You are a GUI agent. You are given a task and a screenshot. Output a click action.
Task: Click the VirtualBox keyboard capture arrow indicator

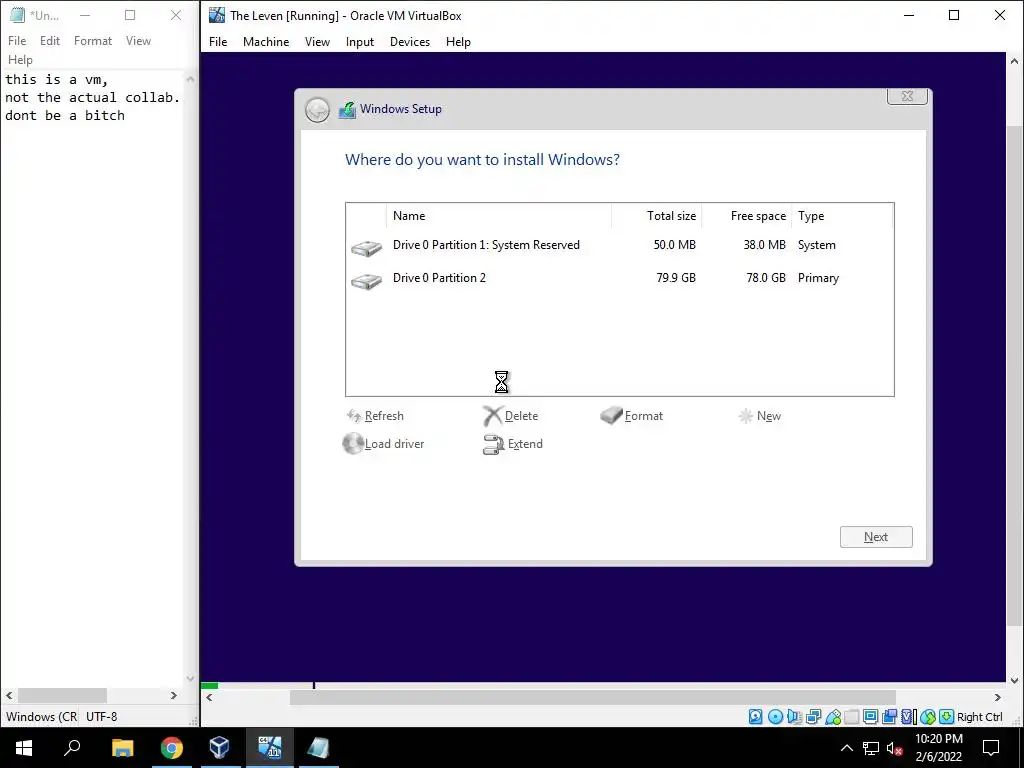click(x=947, y=716)
